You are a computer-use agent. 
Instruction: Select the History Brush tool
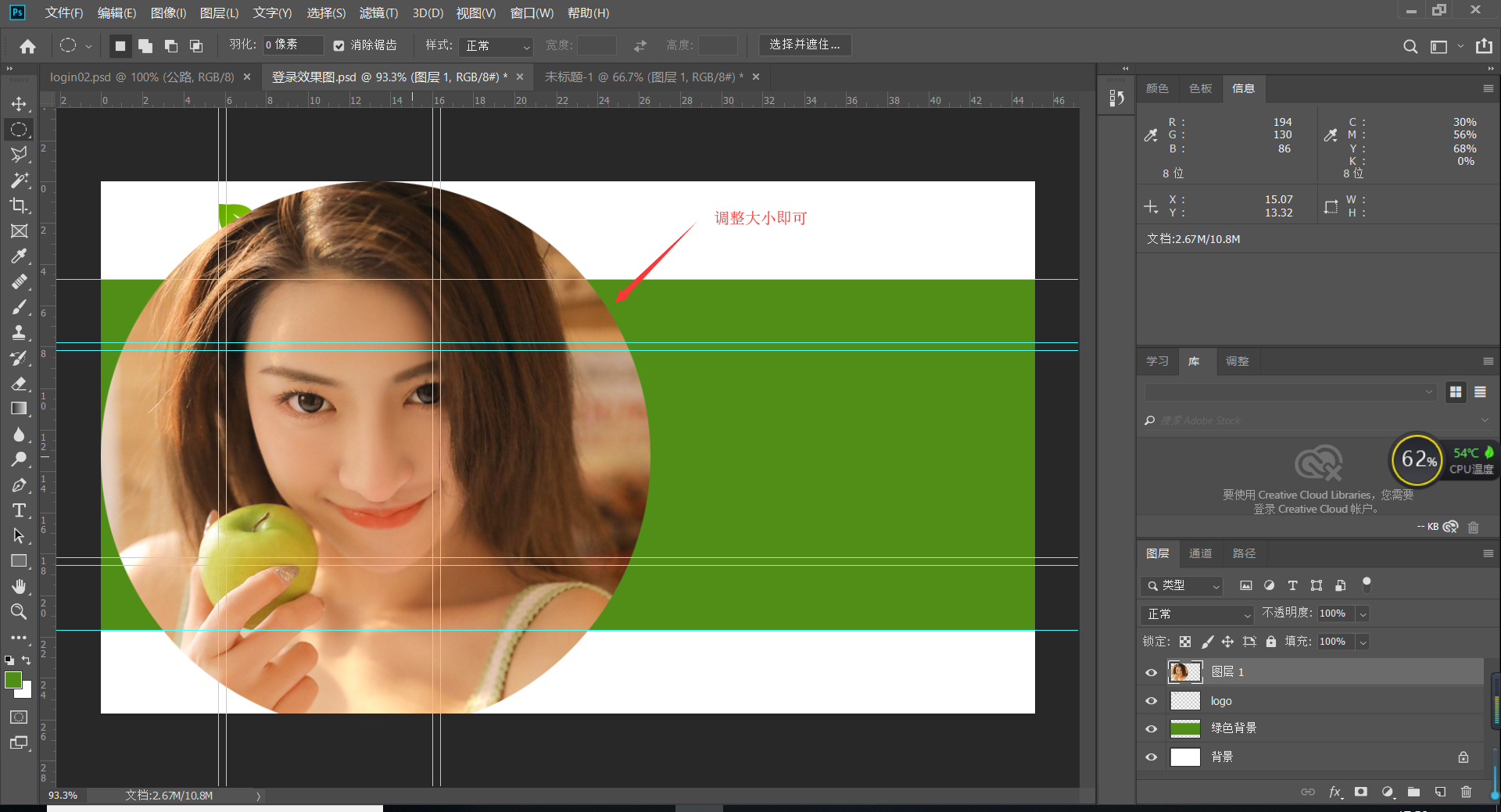pyautogui.click(x=19, y=358)
